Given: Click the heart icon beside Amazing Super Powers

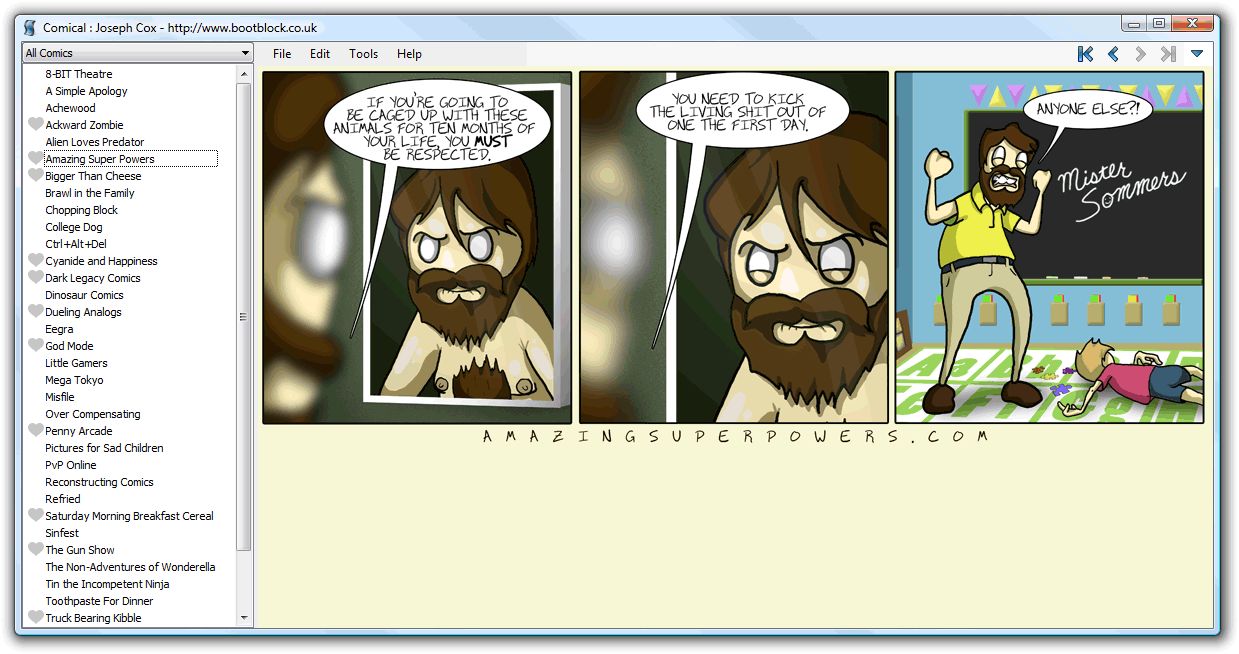Looking at the screenshot, I should click(35, 159).
